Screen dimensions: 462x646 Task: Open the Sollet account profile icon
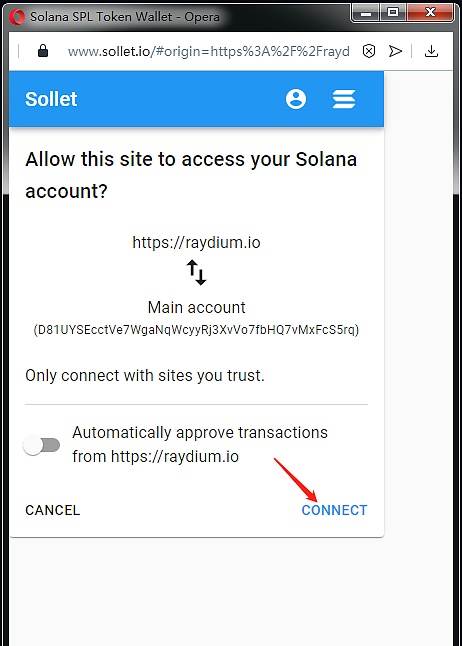[296, 99]
